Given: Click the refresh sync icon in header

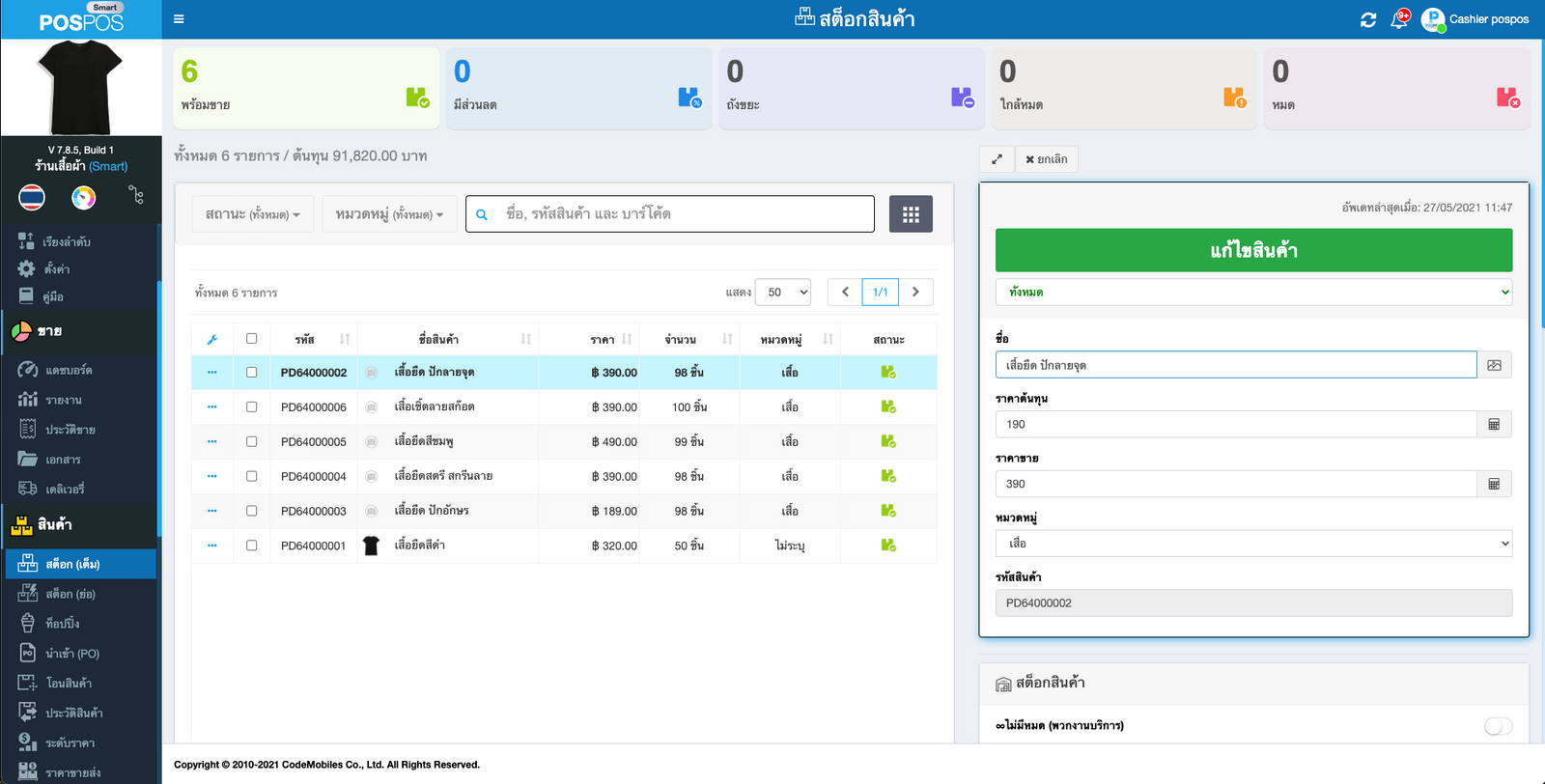Looking at the screenshot, I should (x=1368, y=19).
